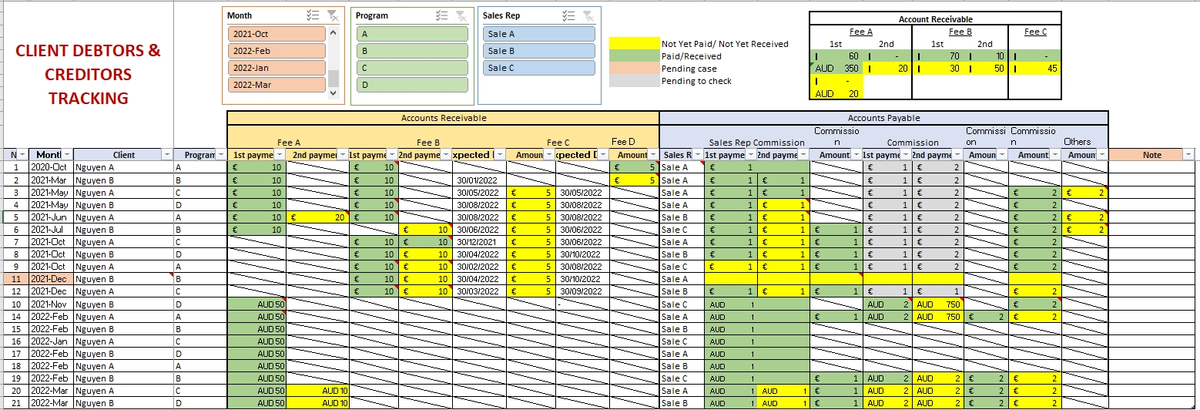
Task: Select 2022-Mar in the Month slicer
Action: click(x=276, y=84)
